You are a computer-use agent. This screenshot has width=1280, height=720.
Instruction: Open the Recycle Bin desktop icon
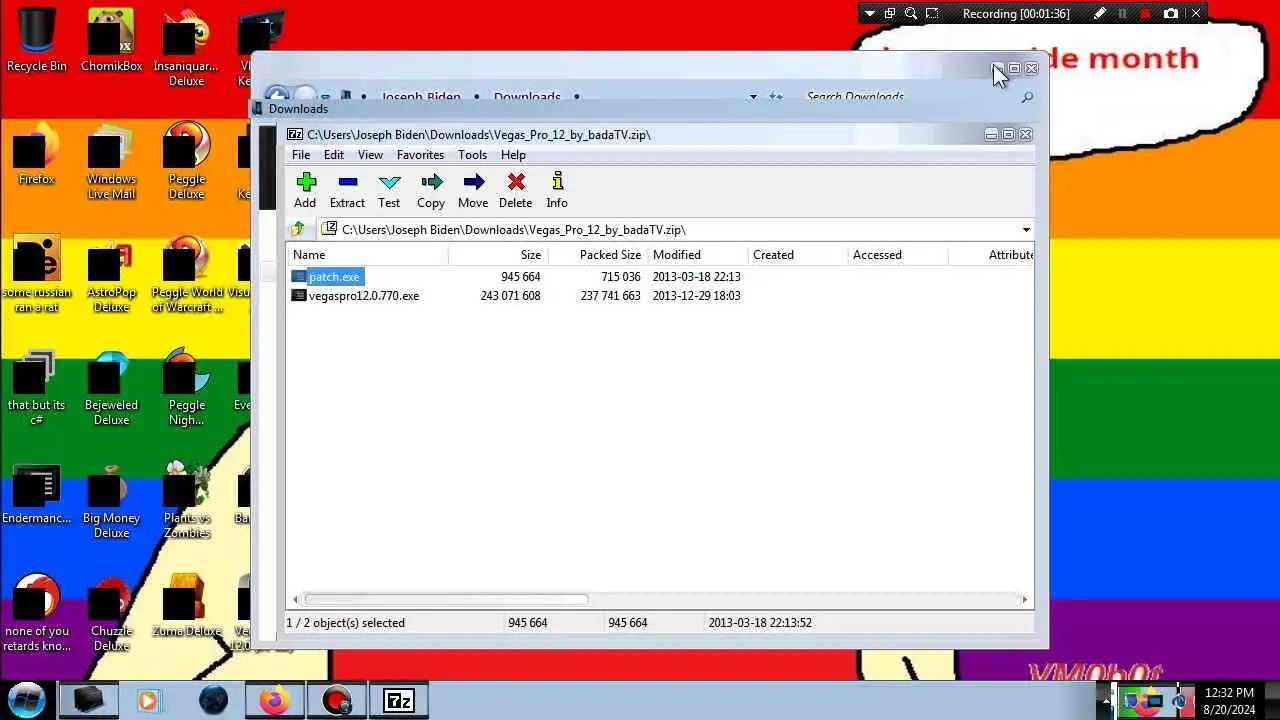37,40
